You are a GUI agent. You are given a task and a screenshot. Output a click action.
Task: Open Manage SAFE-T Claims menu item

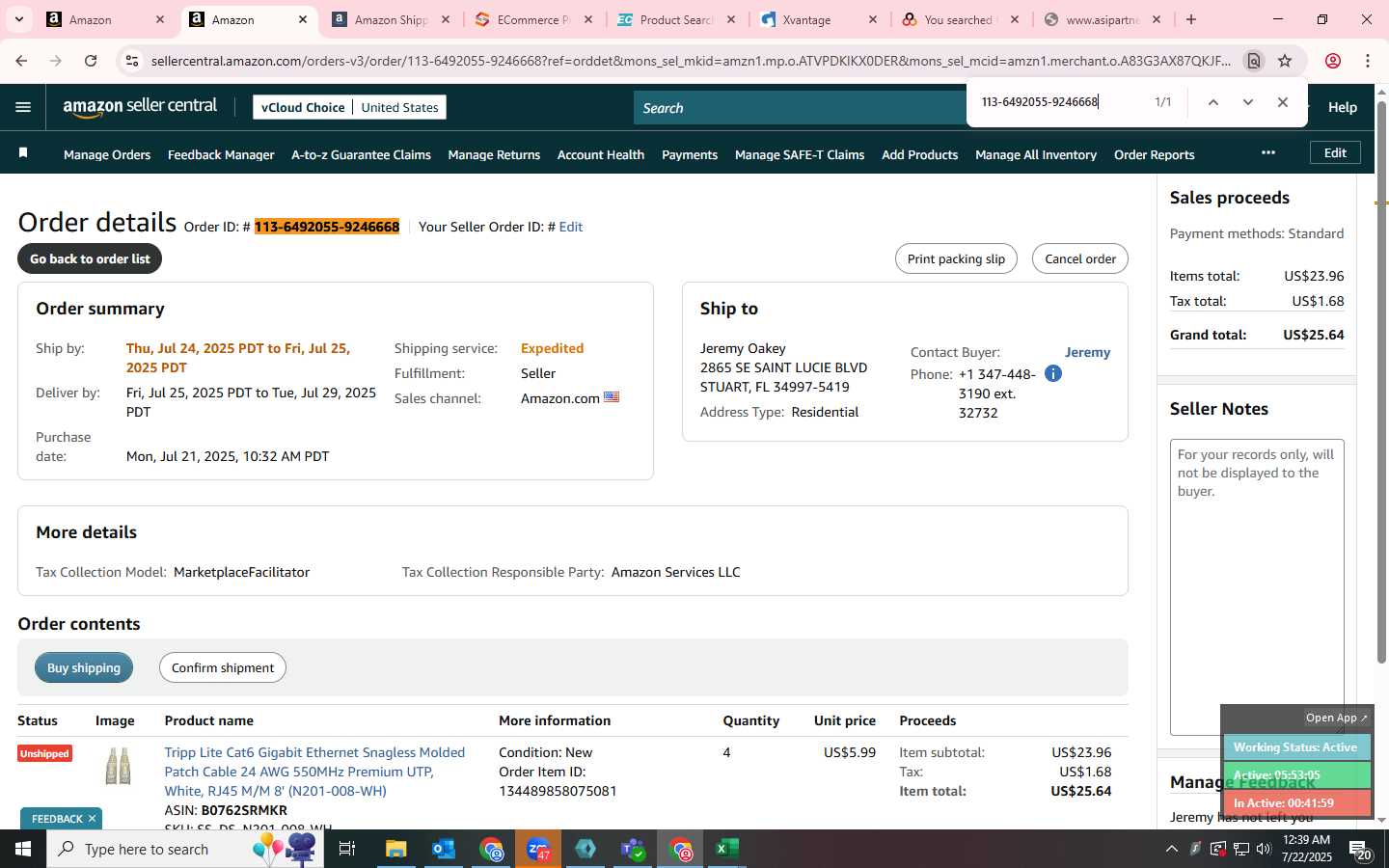[x=800, y=154]
